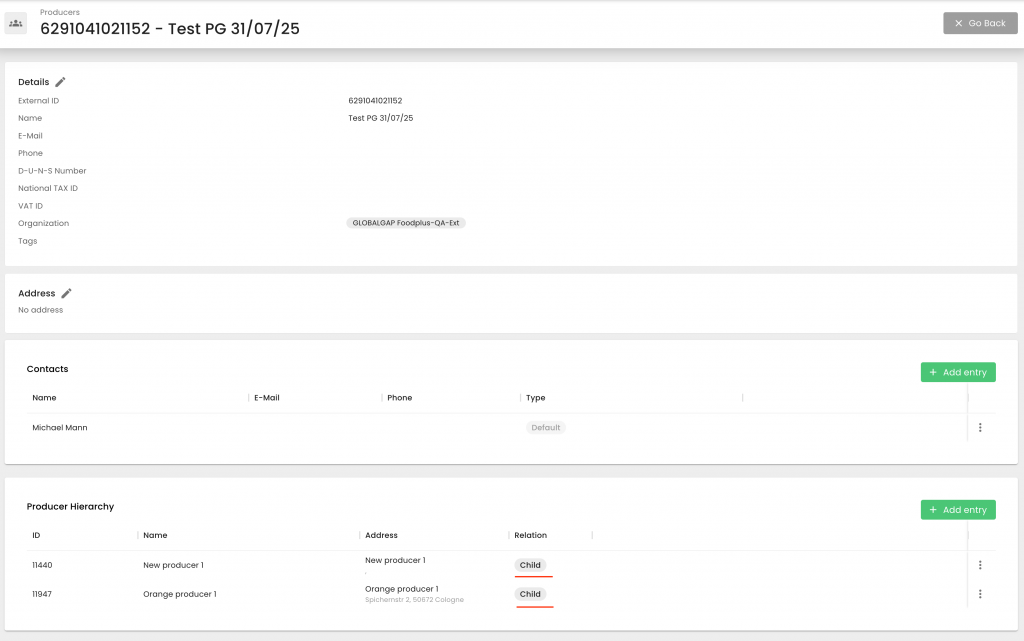Edit Details section via pencil icon
This screenshot has height=641, width=1024.
pos(60,82)
